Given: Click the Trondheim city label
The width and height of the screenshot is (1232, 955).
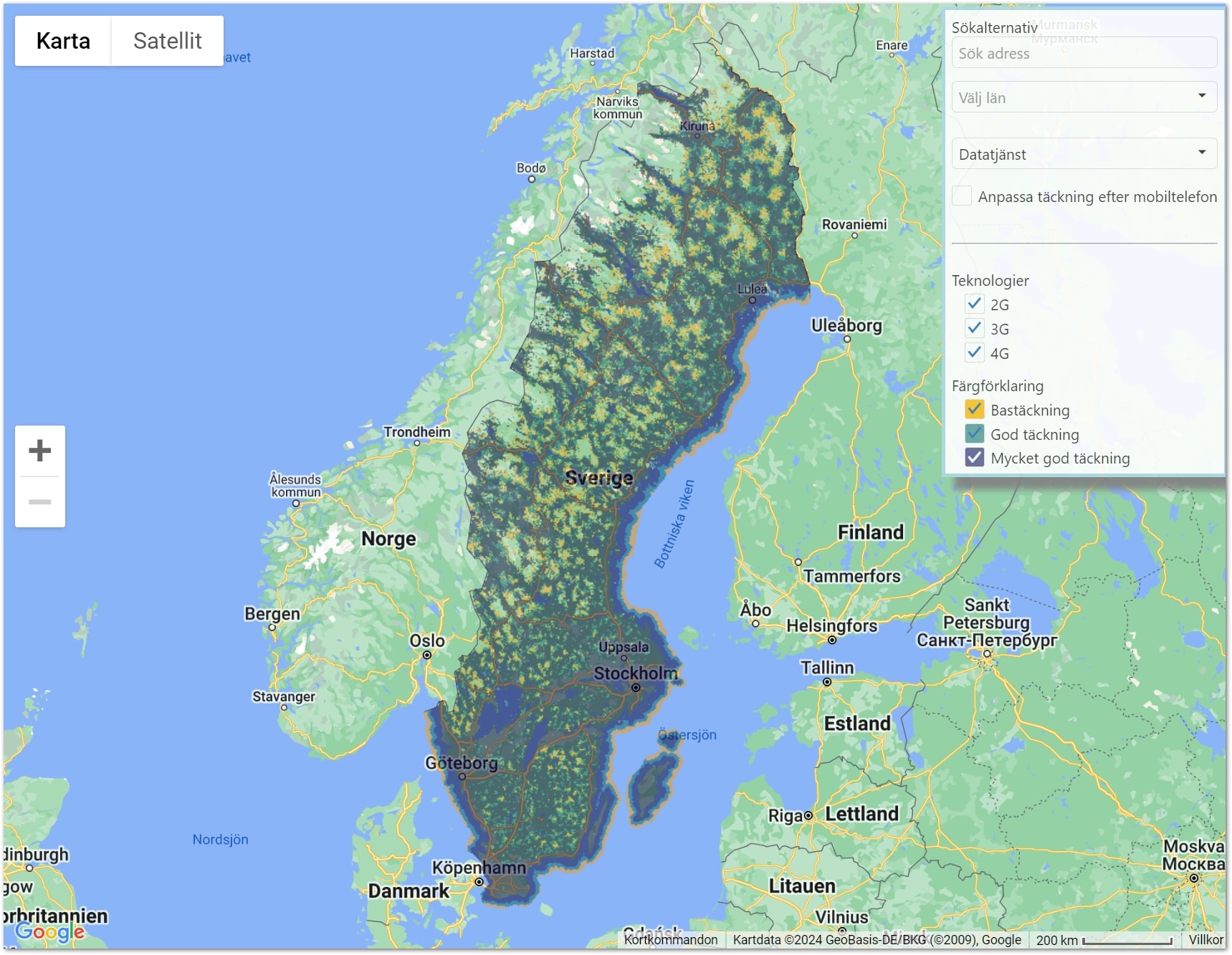Looking at the screenshot, I should click(417, 432).
